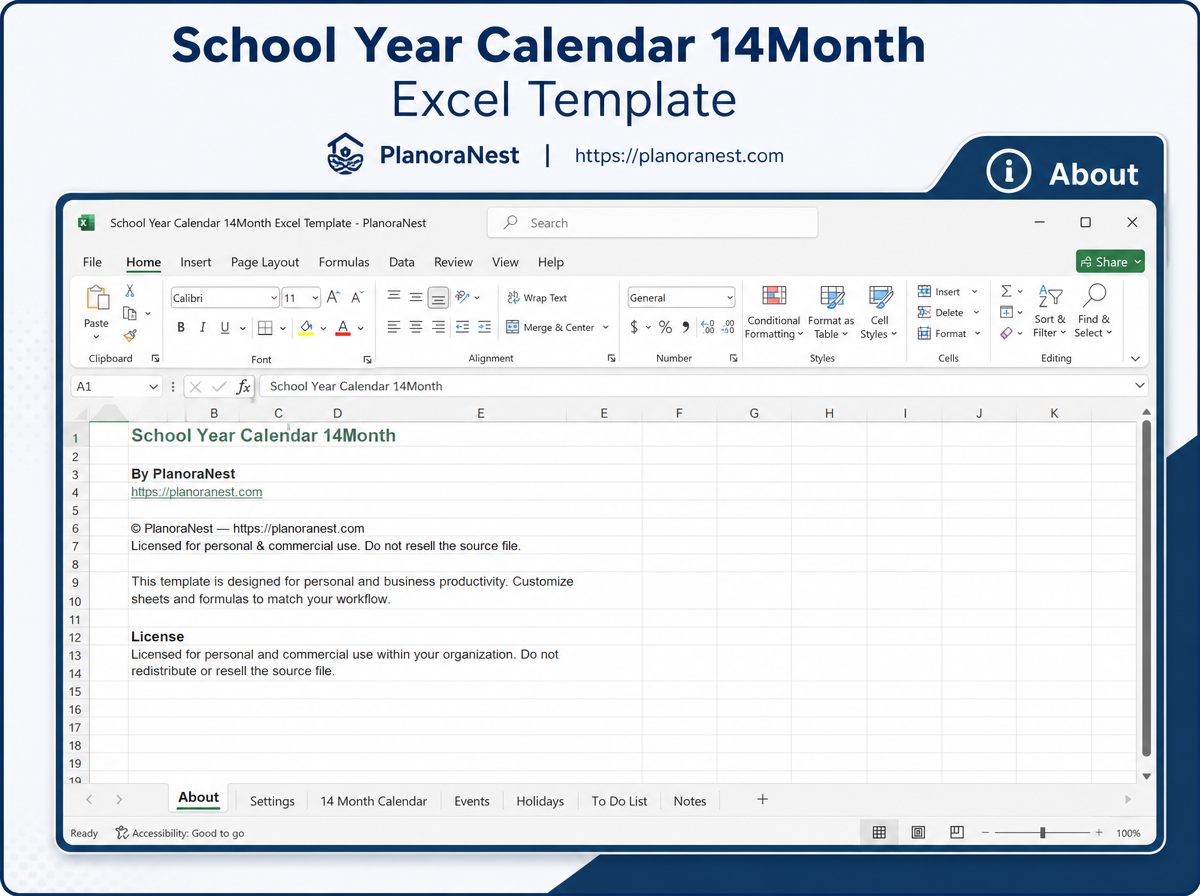
Task: Open the Calibri font name dropdown
Action: pyautogui.click(x=274, y=298)
